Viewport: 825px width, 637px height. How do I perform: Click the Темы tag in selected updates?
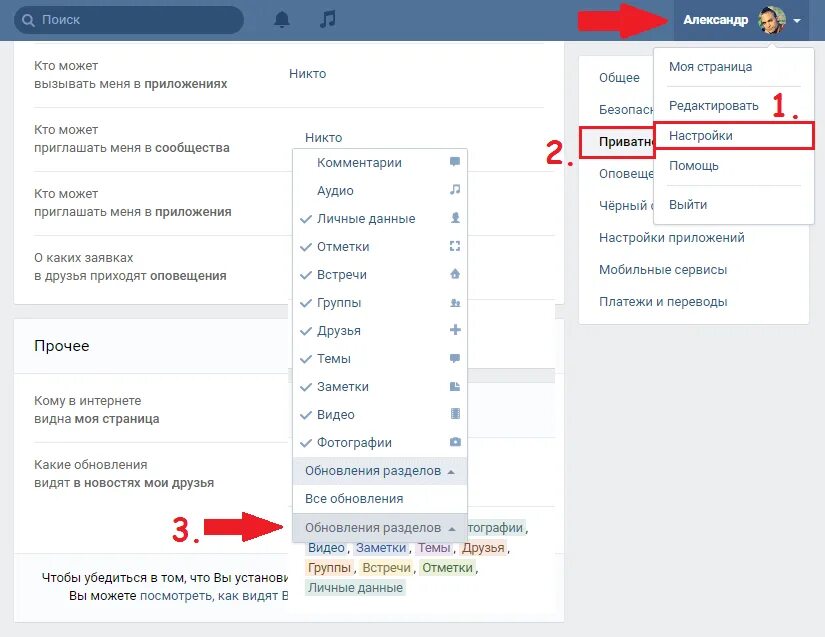coord(434,548)
